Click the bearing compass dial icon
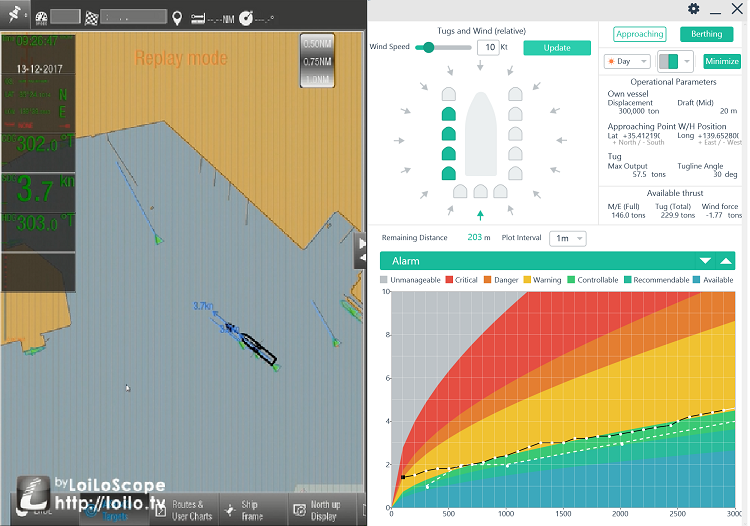This screenshot has width=750, height=526. (x=246, y=18)
